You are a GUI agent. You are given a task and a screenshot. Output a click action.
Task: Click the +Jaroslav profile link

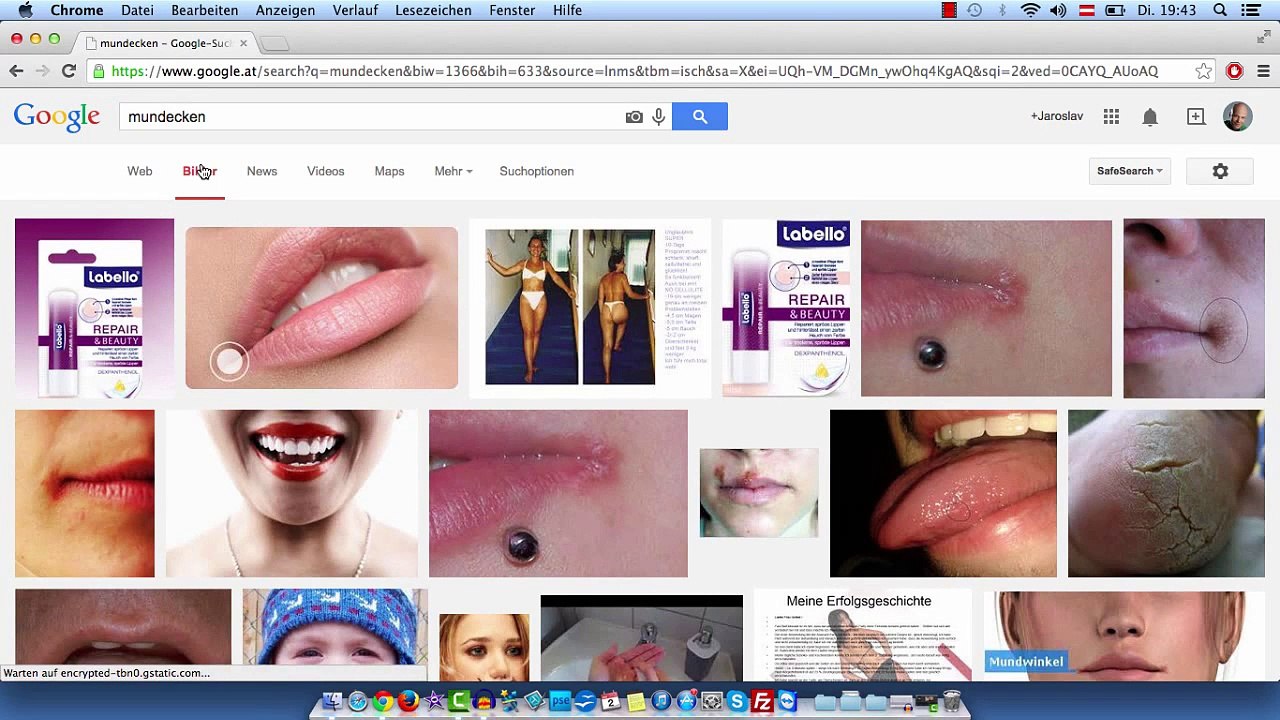pyautogui.click(x=1057, y=116)
